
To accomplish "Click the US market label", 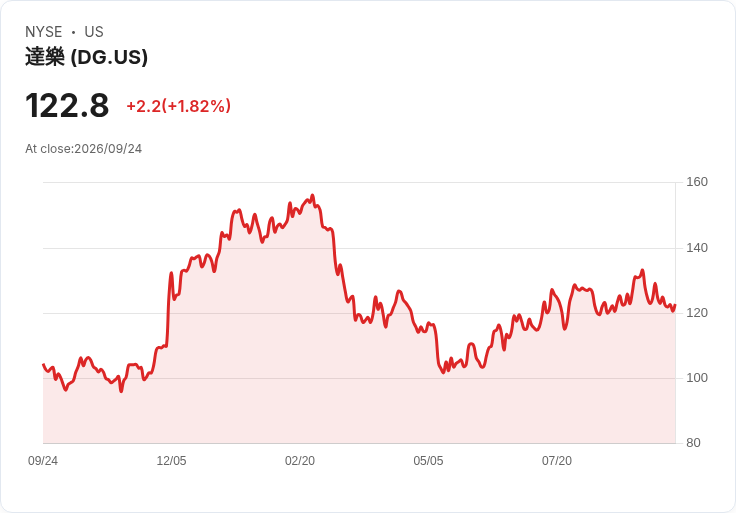I will (94, 32).
